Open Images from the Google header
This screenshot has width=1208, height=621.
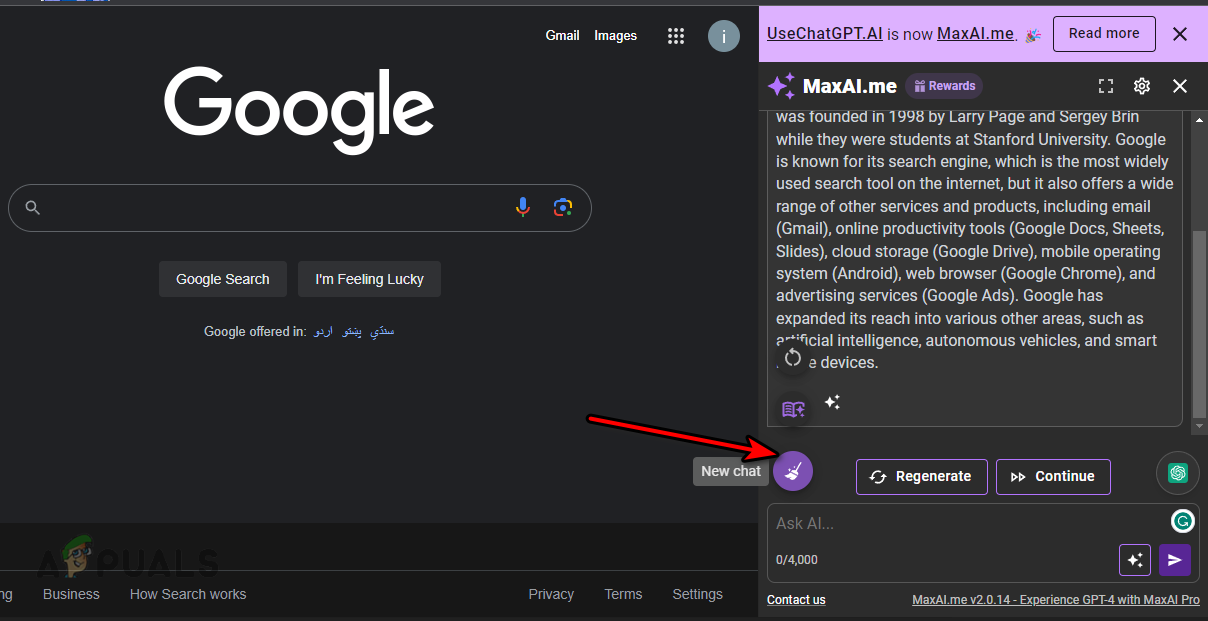[615, 35]
